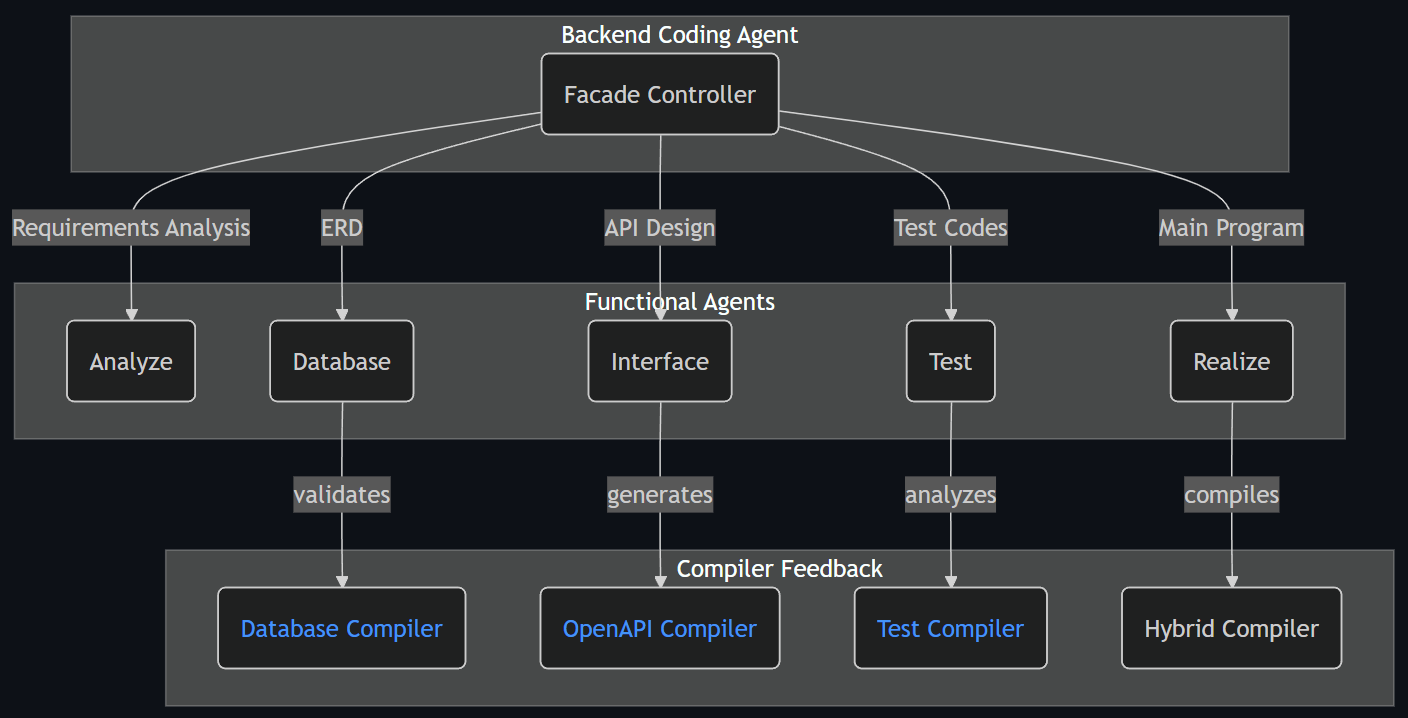Follow the Test Compiler link
This screenshot has height=718, width=1408.
point(950,628)
